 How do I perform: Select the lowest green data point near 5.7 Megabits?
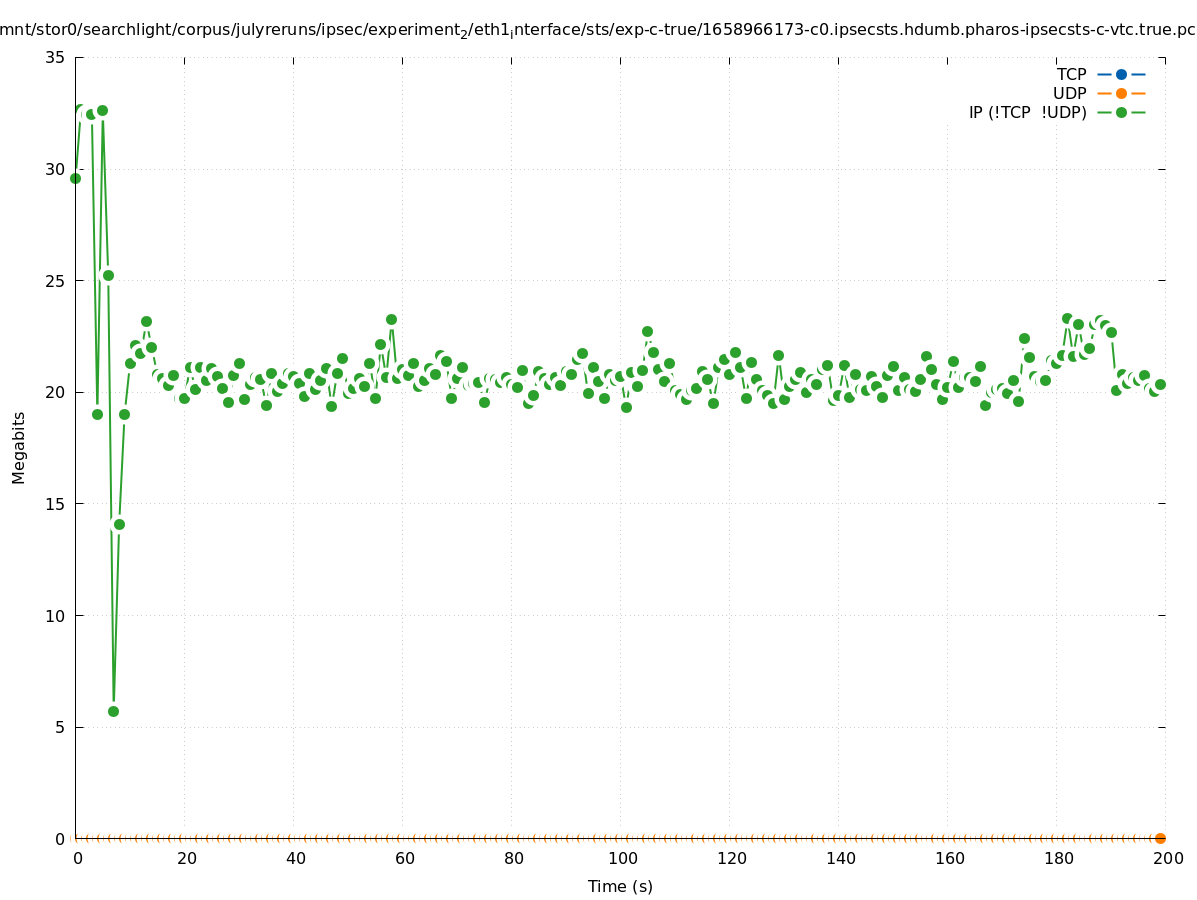click(x=113, y=711)
